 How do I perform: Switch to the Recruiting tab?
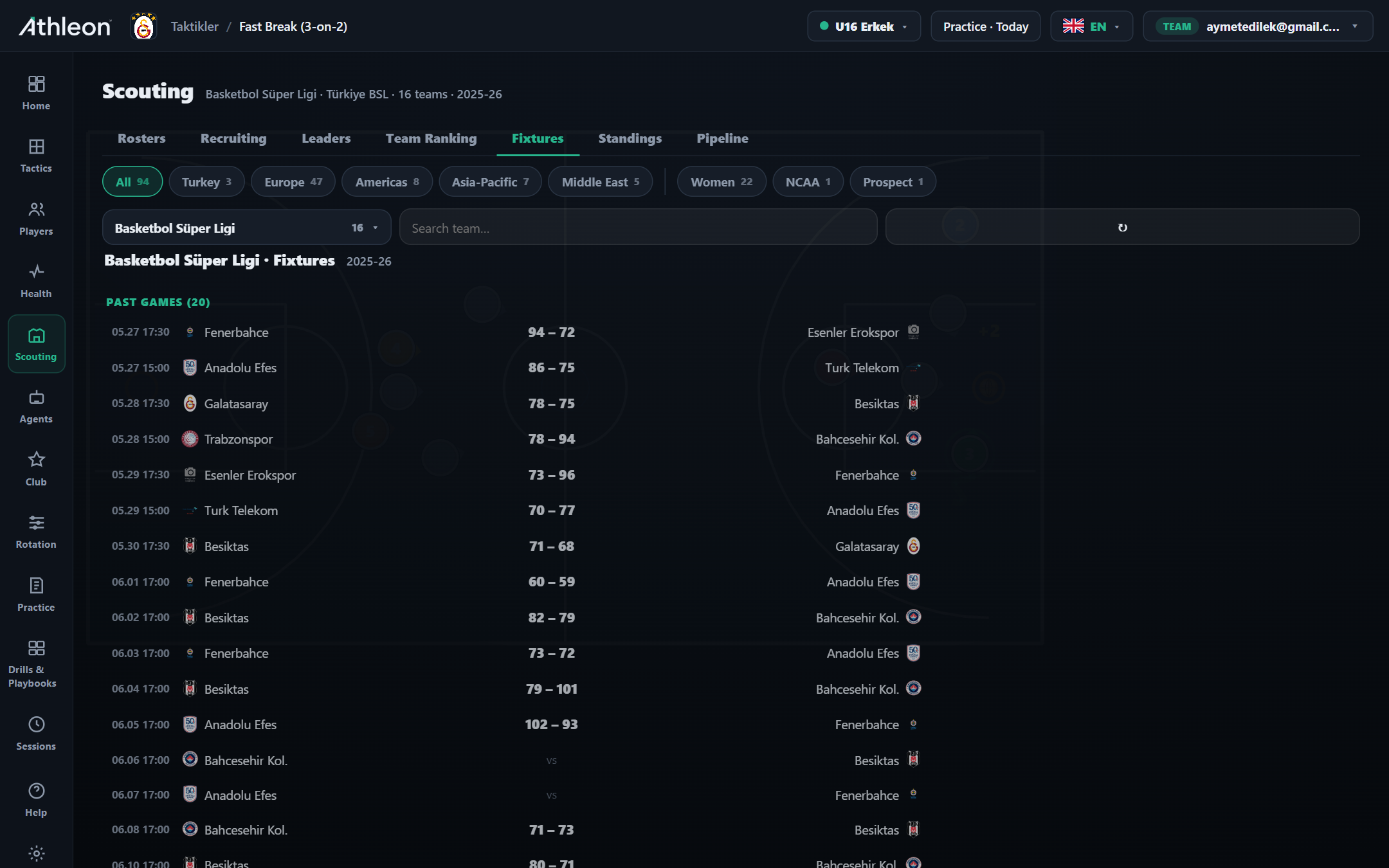[233, 138]
